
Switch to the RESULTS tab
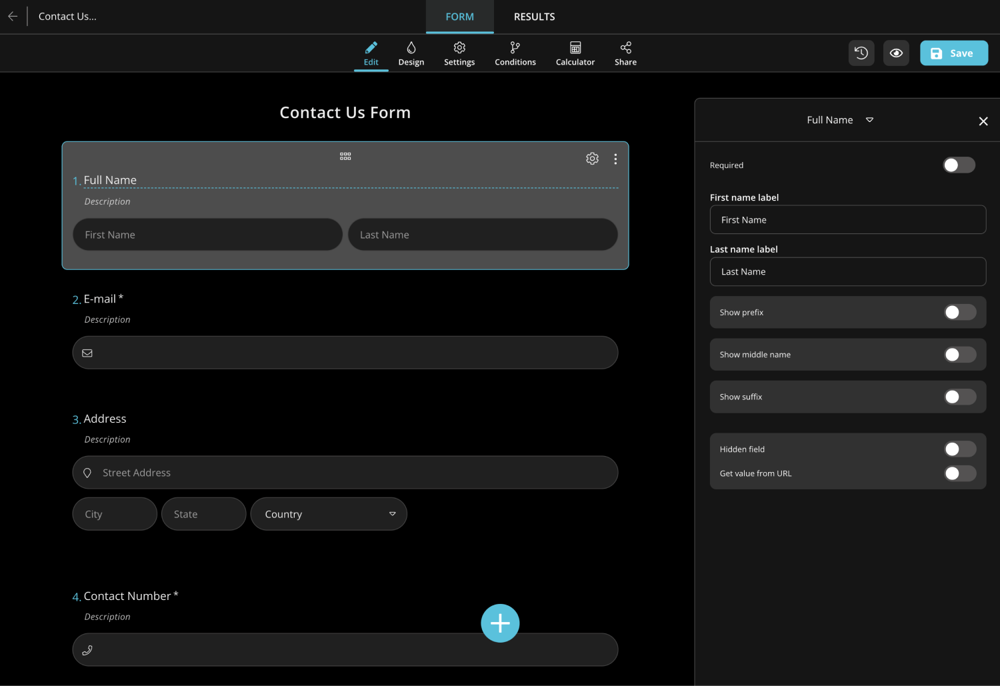tap(533, 16)
